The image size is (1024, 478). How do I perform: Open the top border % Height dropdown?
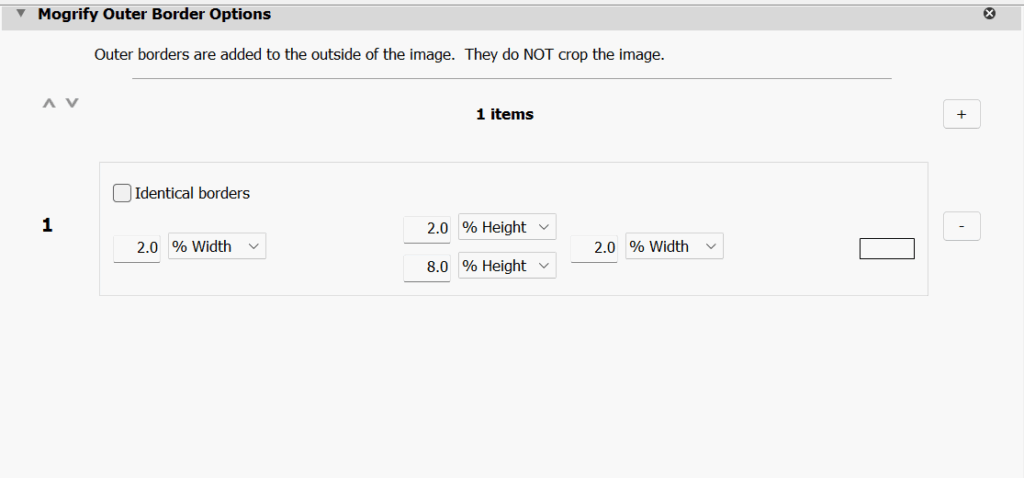point(506,228)
